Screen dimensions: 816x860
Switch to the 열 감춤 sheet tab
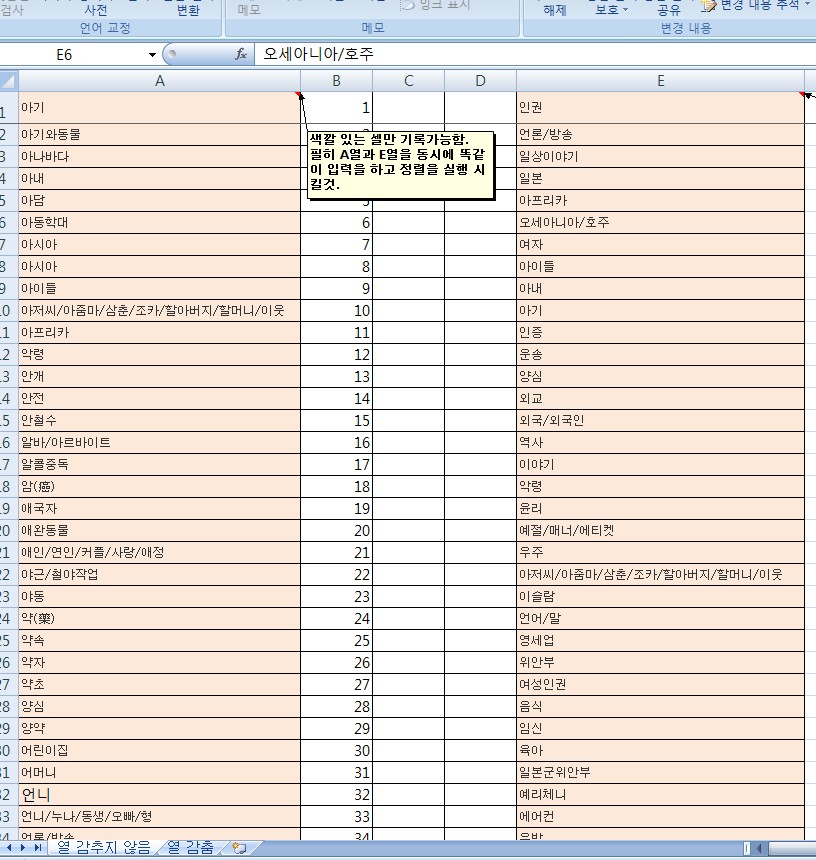tap(190, 848)
